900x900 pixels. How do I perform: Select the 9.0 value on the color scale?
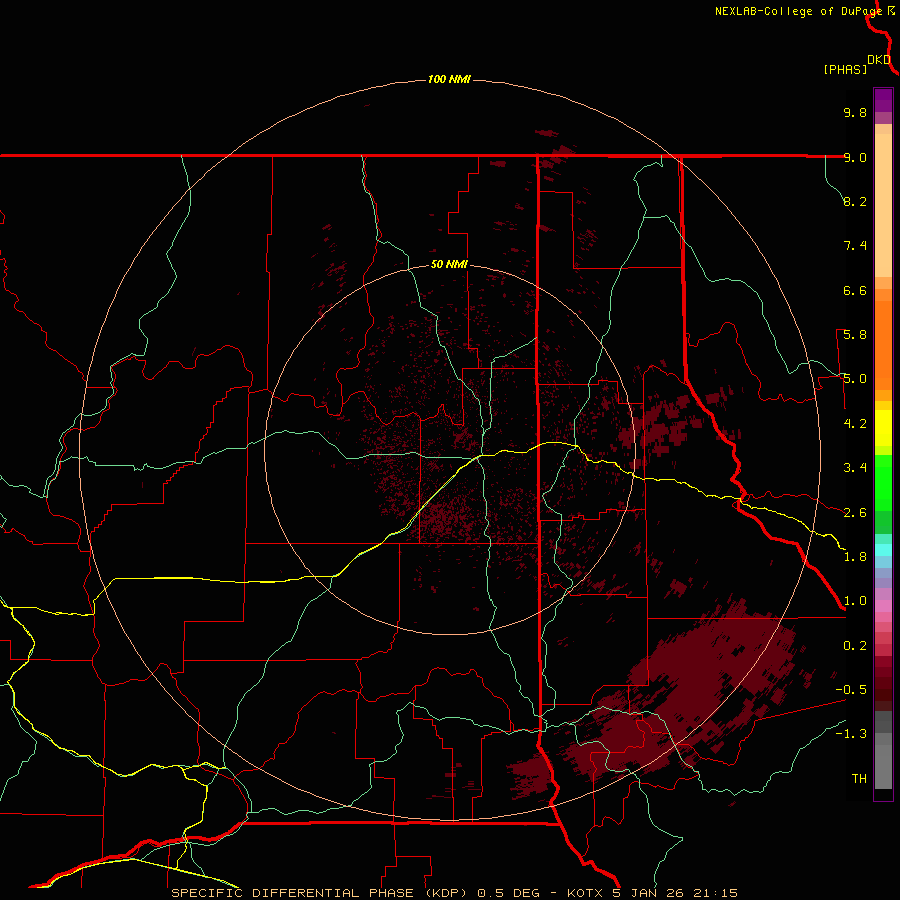click(855, 157)
